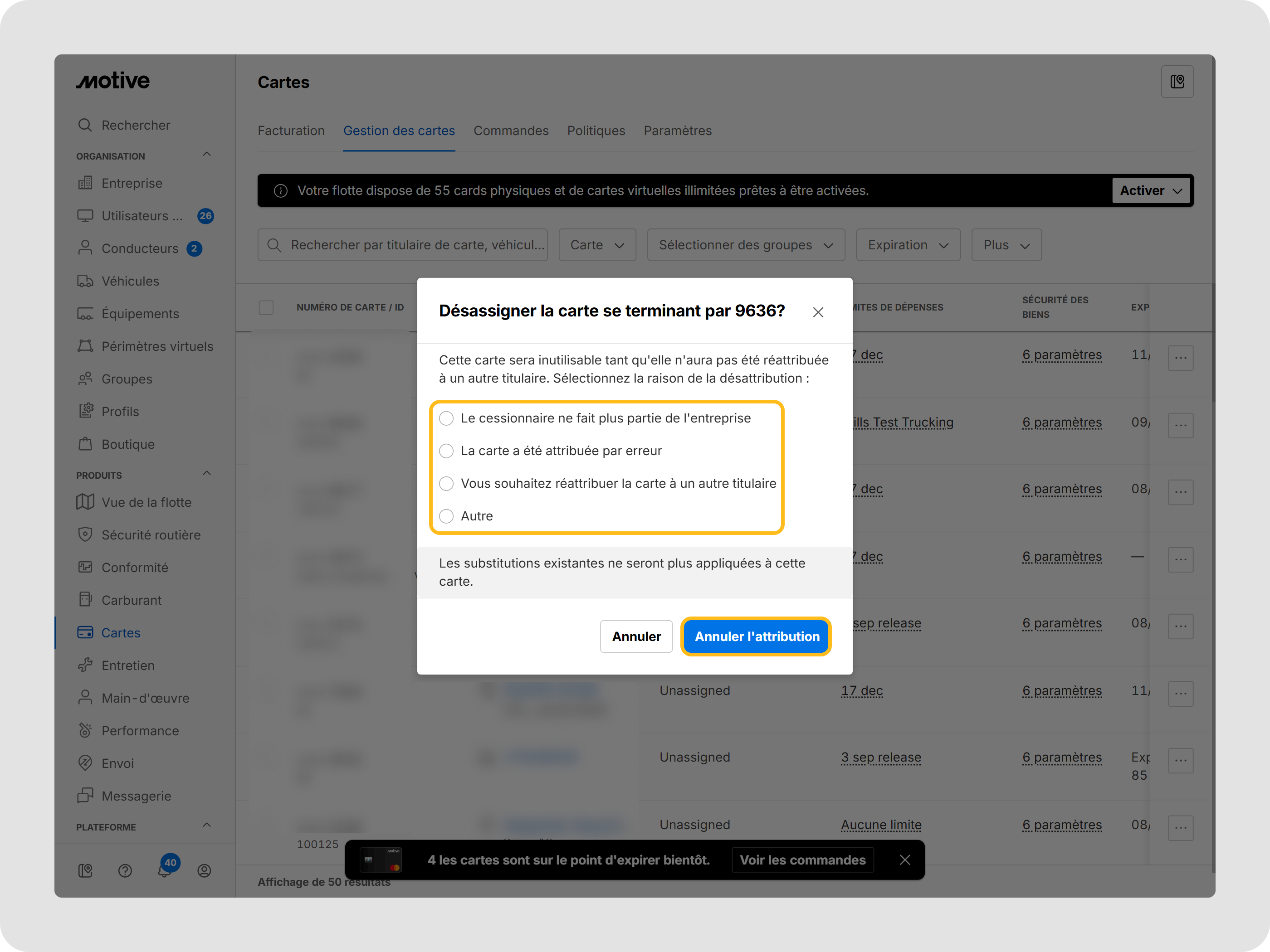Open Boutique via its shopping bag icon
Screen dimensions: 1270x952
pos(85,444)
